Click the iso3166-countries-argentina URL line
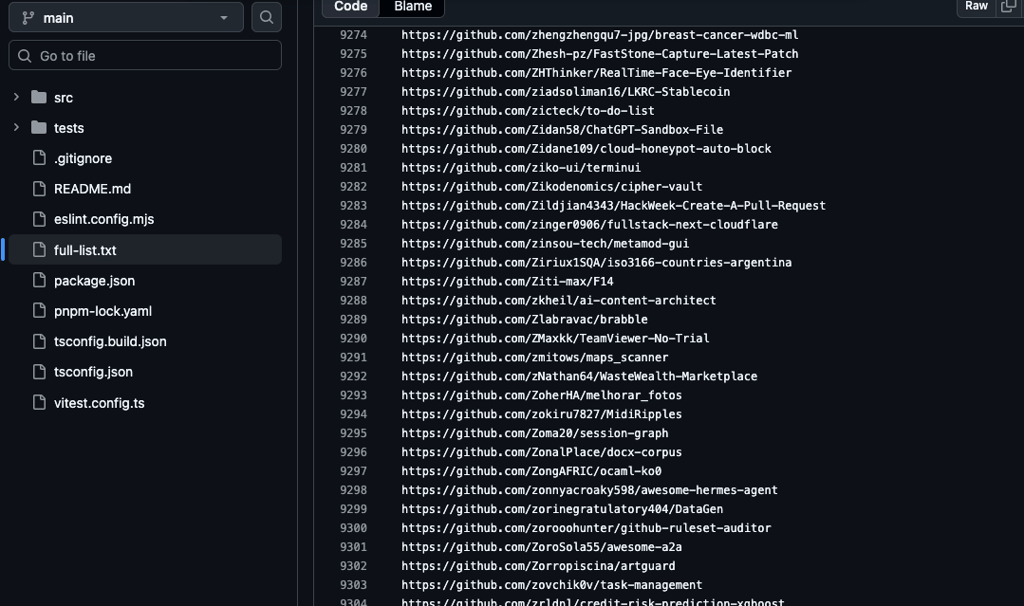 pos(596,262)
